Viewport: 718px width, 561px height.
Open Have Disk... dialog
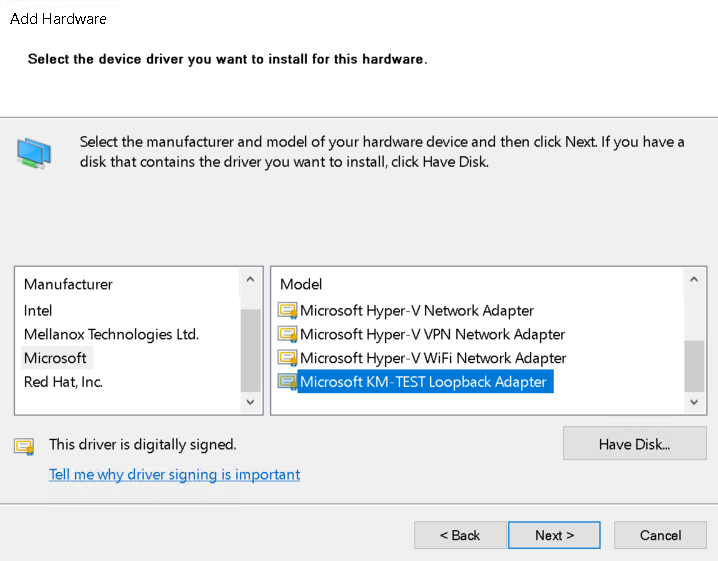tap(634, 444)
